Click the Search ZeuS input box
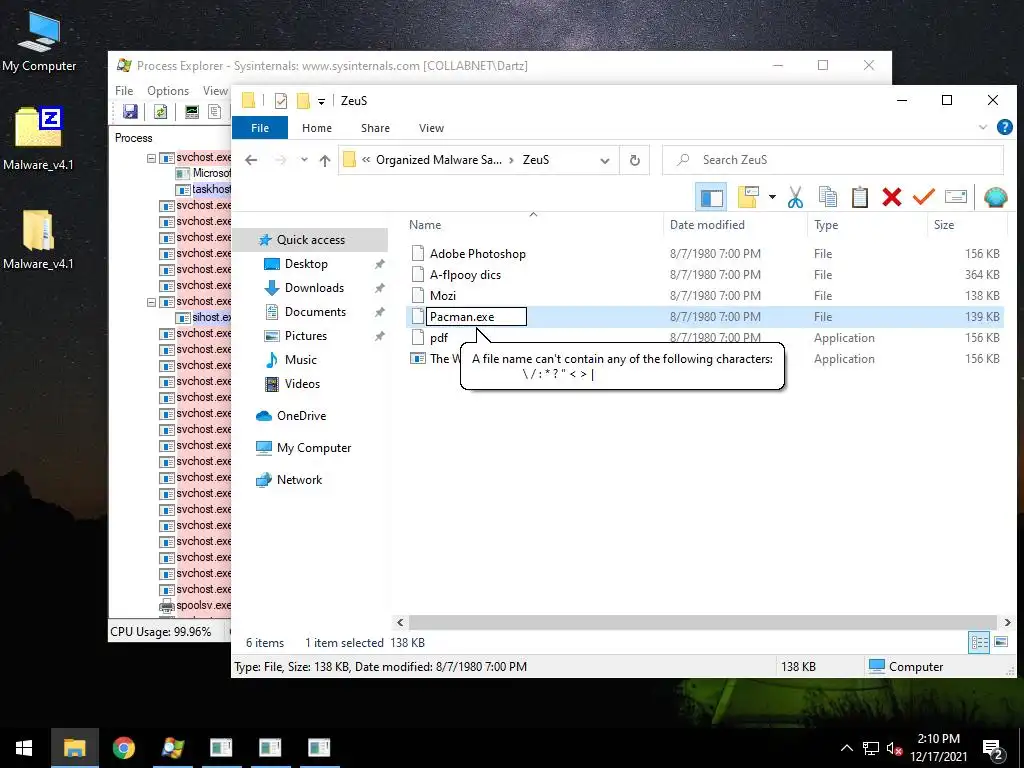 (833, 160)
